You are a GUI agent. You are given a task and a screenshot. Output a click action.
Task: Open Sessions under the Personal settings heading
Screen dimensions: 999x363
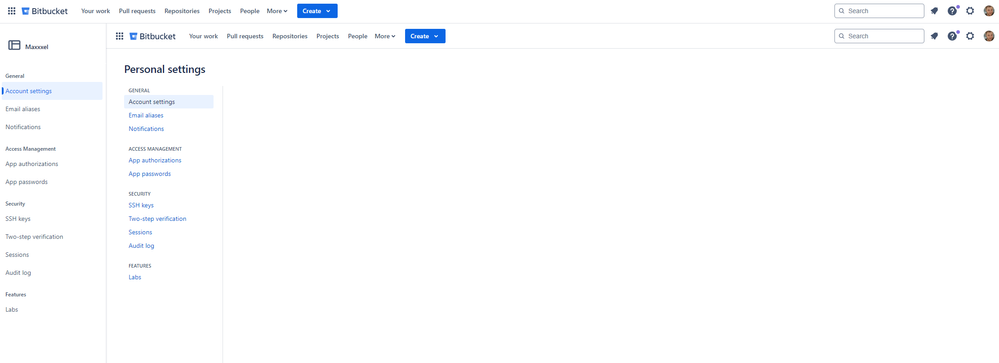[140, 232]
